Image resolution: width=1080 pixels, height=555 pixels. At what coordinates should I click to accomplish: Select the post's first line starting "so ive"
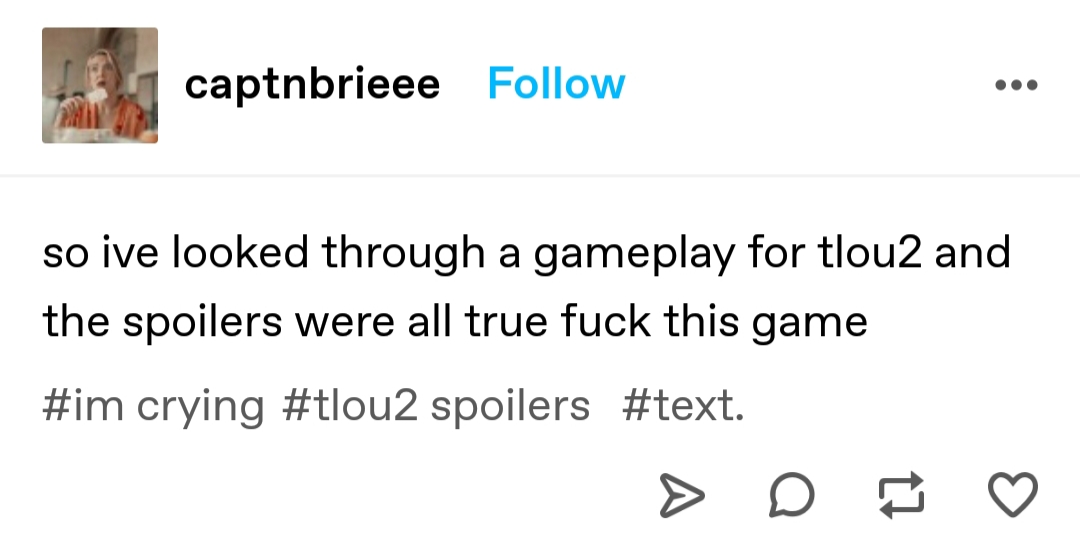(526, 253)
